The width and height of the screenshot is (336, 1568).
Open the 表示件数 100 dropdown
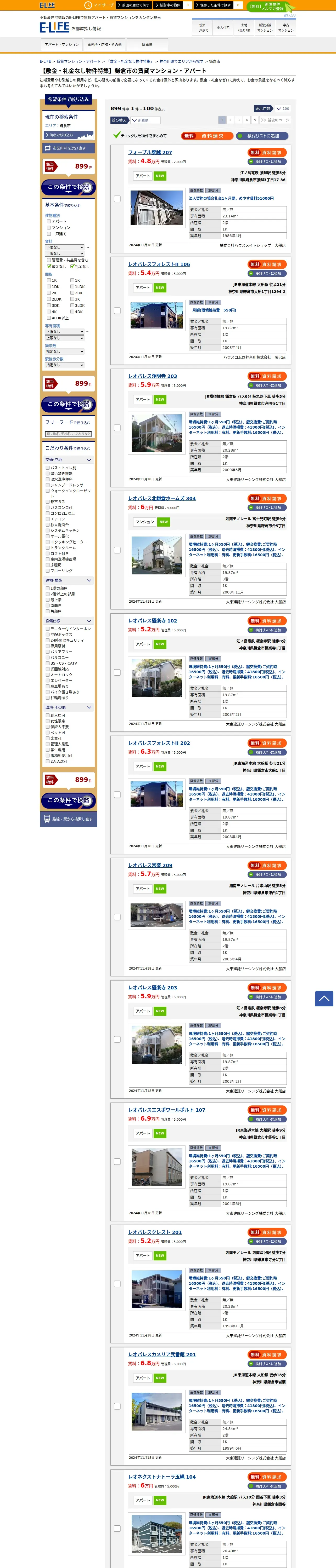[x=282, y=108]
